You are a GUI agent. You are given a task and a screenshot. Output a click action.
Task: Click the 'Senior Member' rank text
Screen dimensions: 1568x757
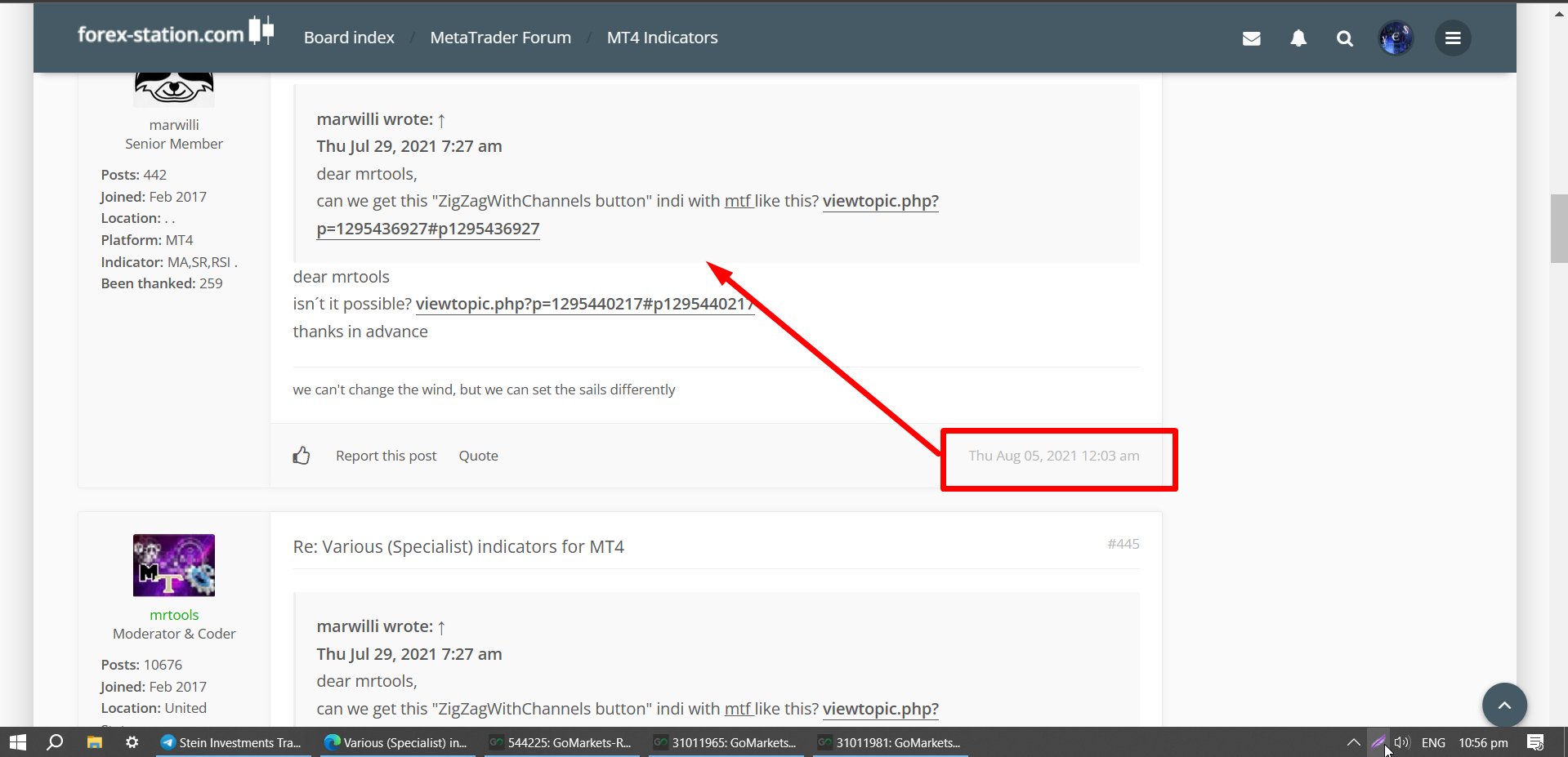[174, 144]
